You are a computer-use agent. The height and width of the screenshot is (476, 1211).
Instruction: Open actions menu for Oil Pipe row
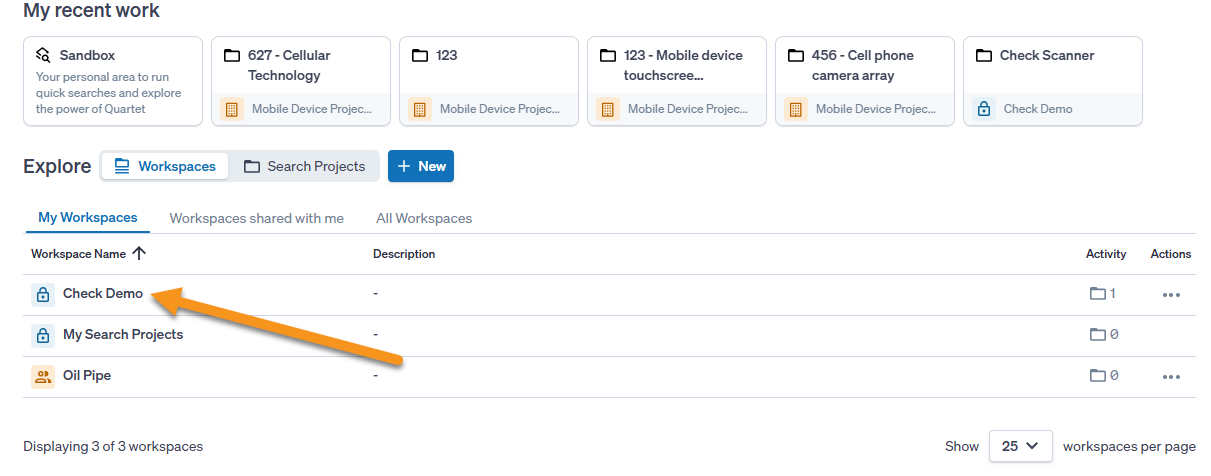pos(1171,377)
